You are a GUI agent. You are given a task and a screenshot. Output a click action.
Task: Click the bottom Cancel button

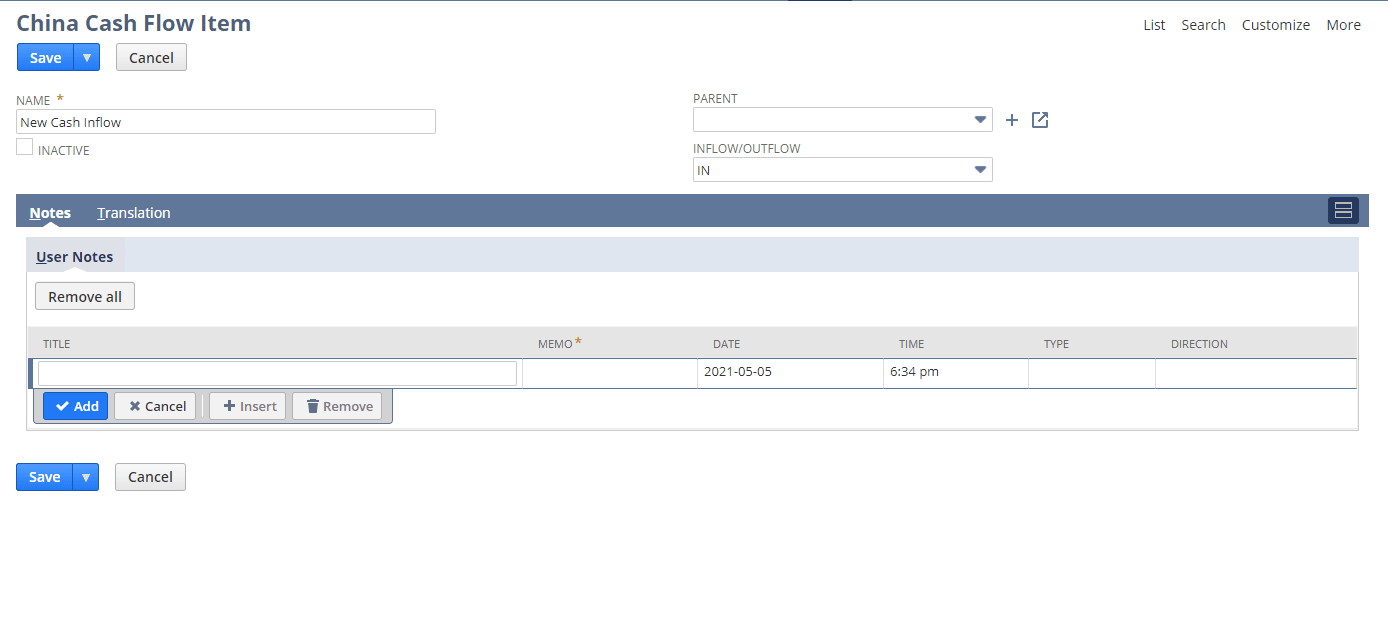150,477
